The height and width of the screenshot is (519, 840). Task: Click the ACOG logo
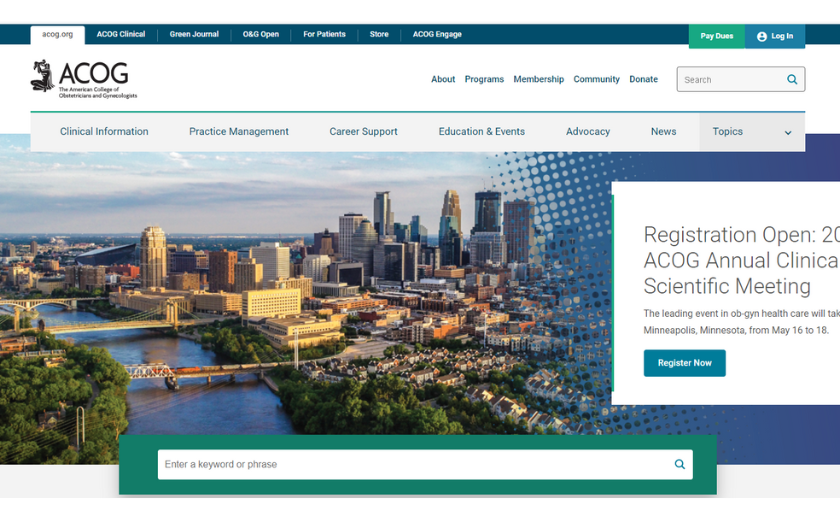(84, 79)
